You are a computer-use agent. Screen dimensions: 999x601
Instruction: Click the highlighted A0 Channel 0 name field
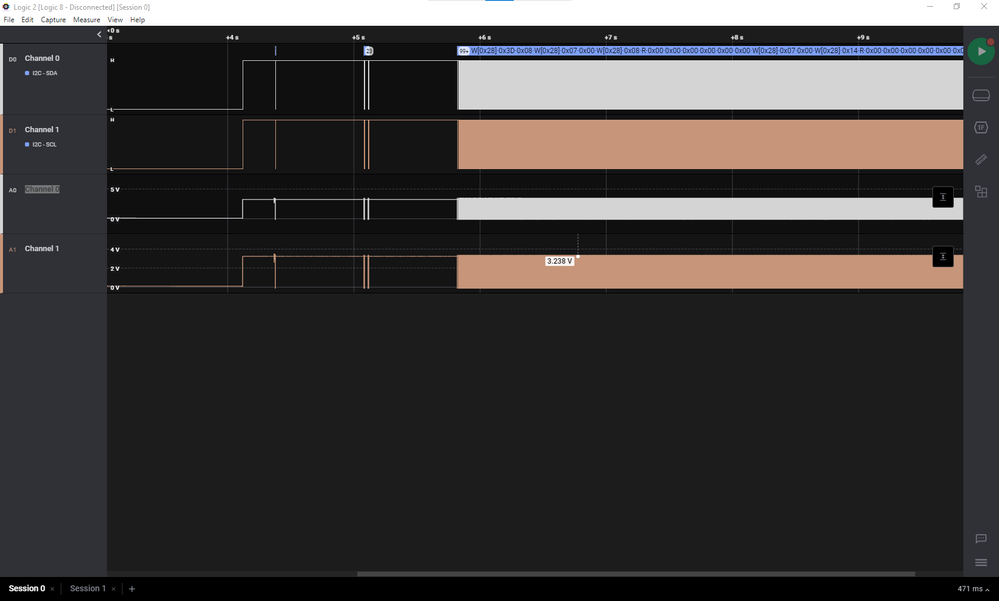pyautogui.click(x=42, y=189)
